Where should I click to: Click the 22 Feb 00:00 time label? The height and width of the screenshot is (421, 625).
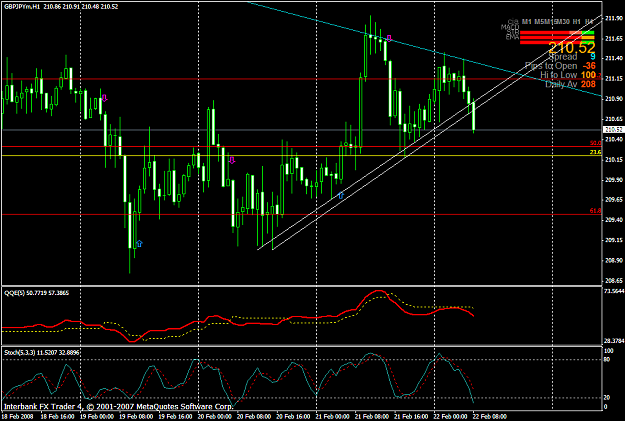pos(450,417)
